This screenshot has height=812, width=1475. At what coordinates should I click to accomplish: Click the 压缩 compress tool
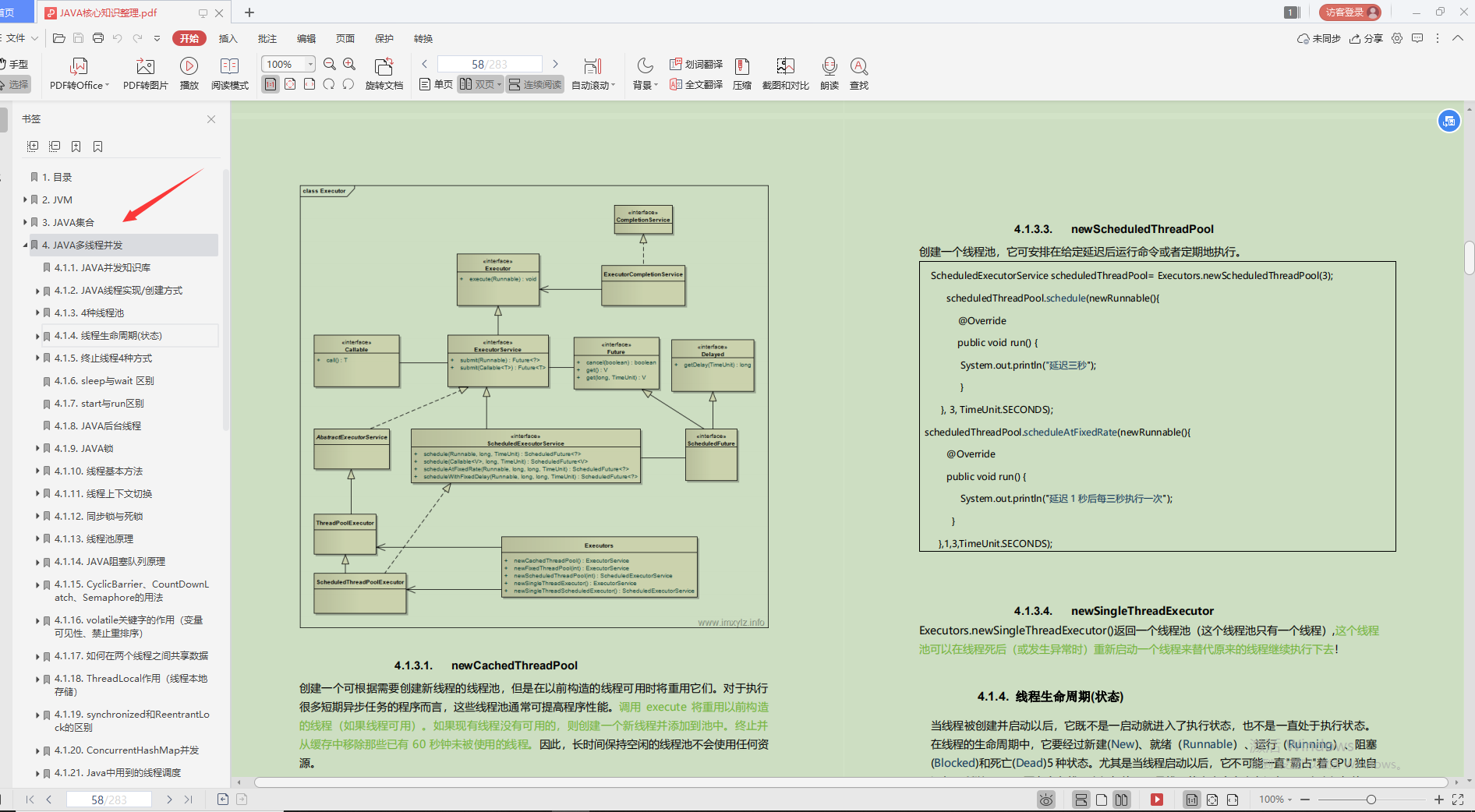742,74
